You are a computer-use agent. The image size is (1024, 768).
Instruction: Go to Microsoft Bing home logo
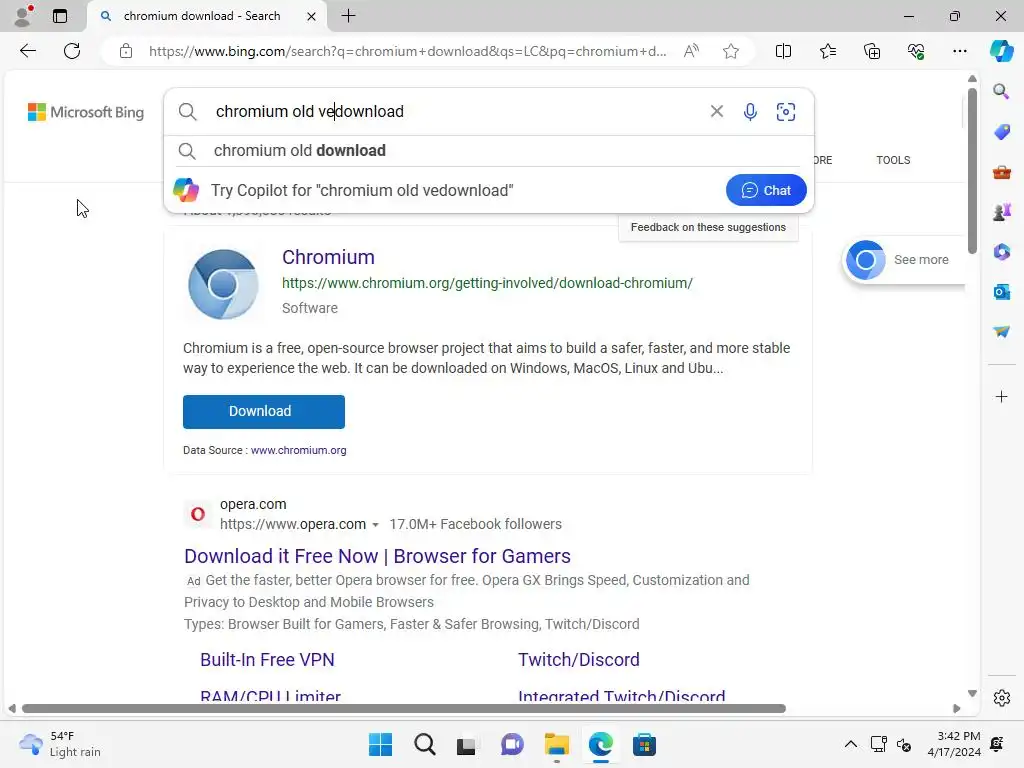click(x=86, y=112)
